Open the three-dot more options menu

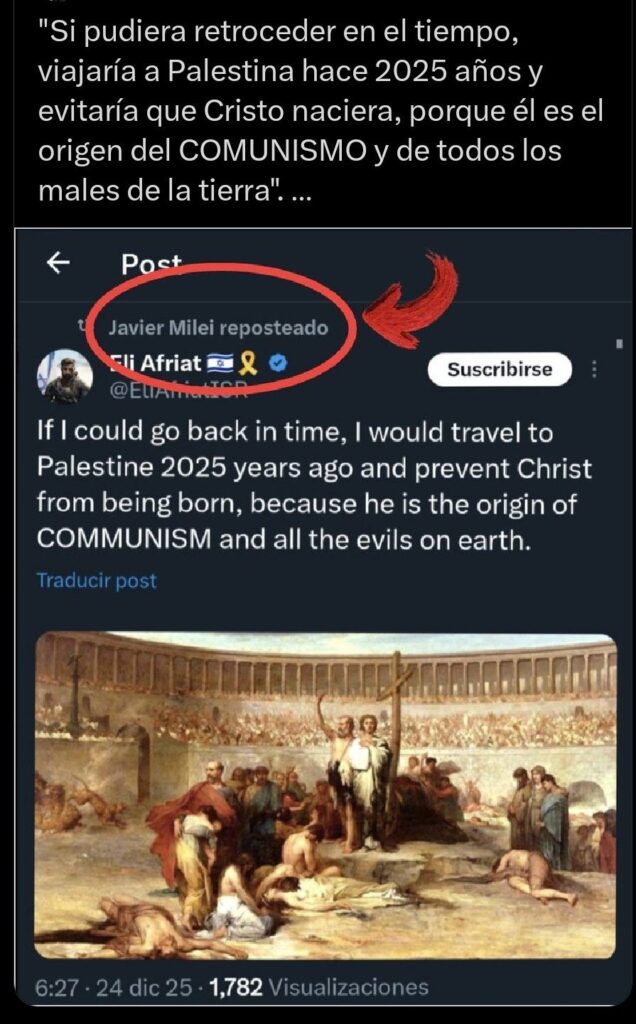(597, 369)
